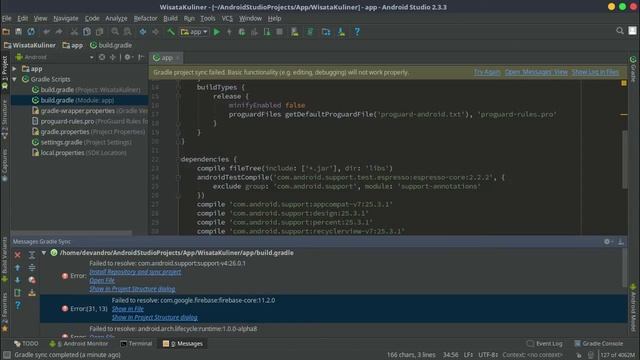Open the Refactor menu
640x360 pixels.
(145, 18)
